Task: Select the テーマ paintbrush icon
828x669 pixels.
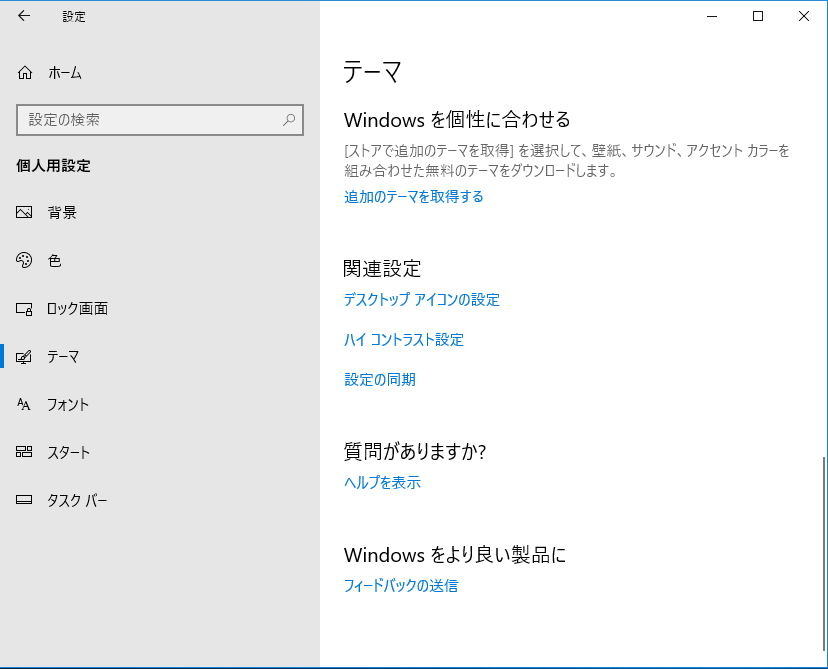Action: click(x=25, y=356)
